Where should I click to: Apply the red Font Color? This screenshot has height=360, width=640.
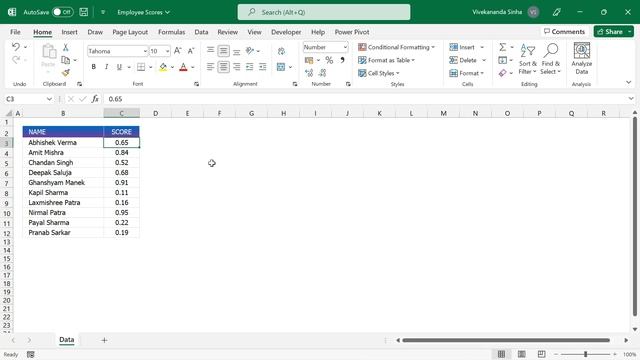pos(183,67)
